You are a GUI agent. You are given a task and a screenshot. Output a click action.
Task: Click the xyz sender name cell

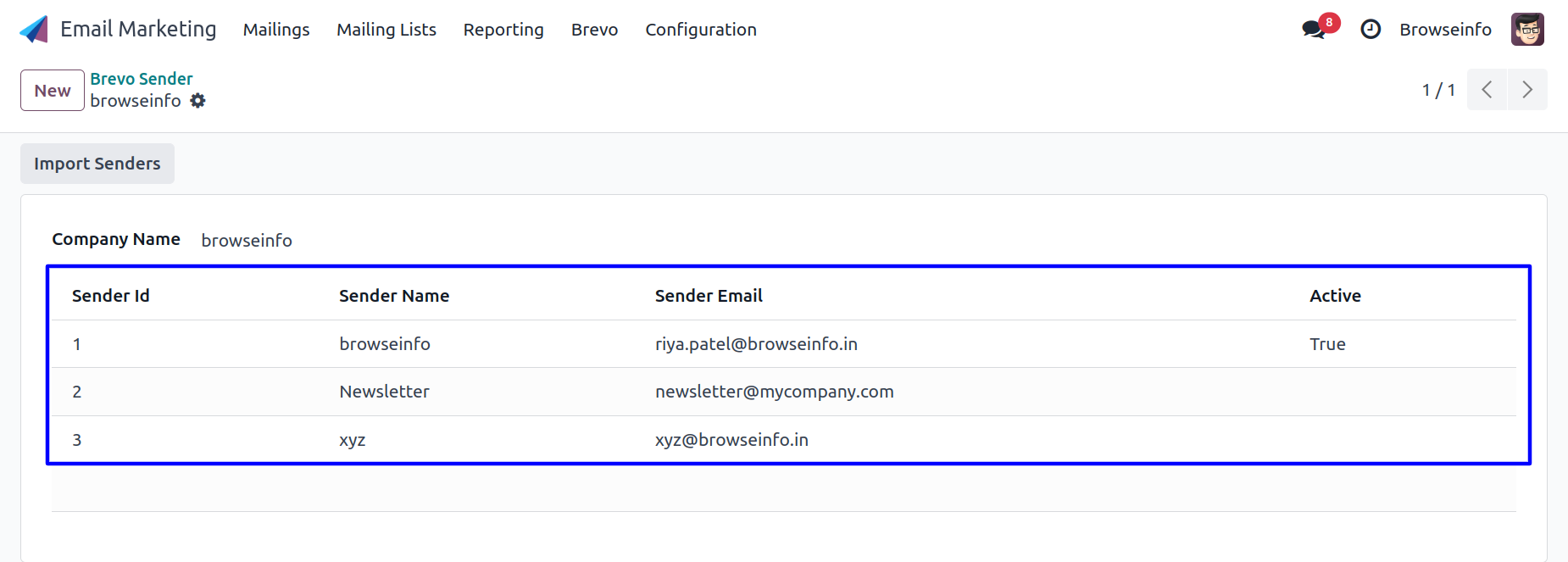(353, 440)
